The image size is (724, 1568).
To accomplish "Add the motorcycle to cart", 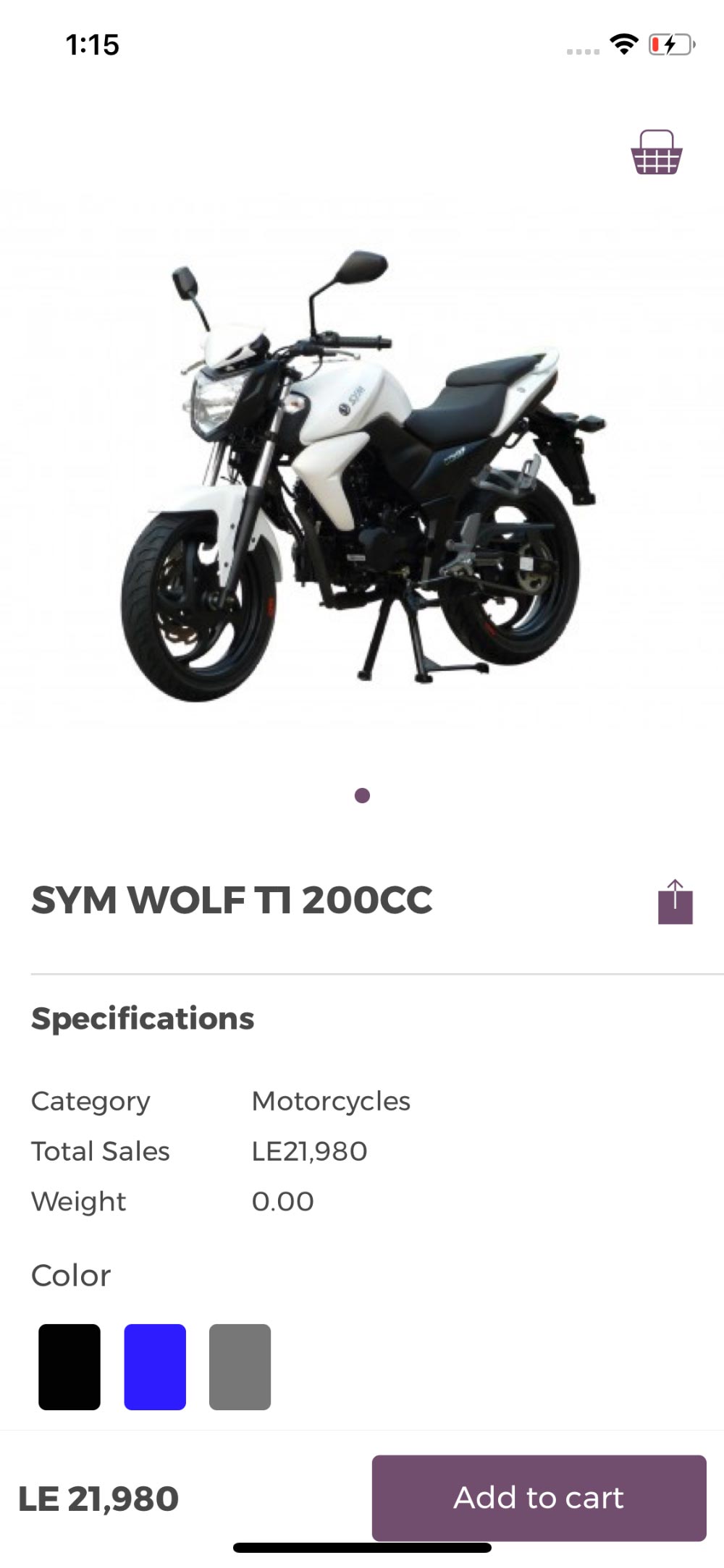I will click(539, 1498).
